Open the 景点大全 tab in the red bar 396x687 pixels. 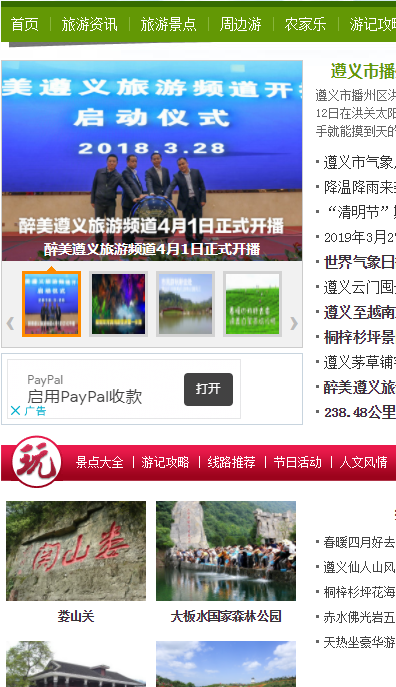(x=99, y=462)
